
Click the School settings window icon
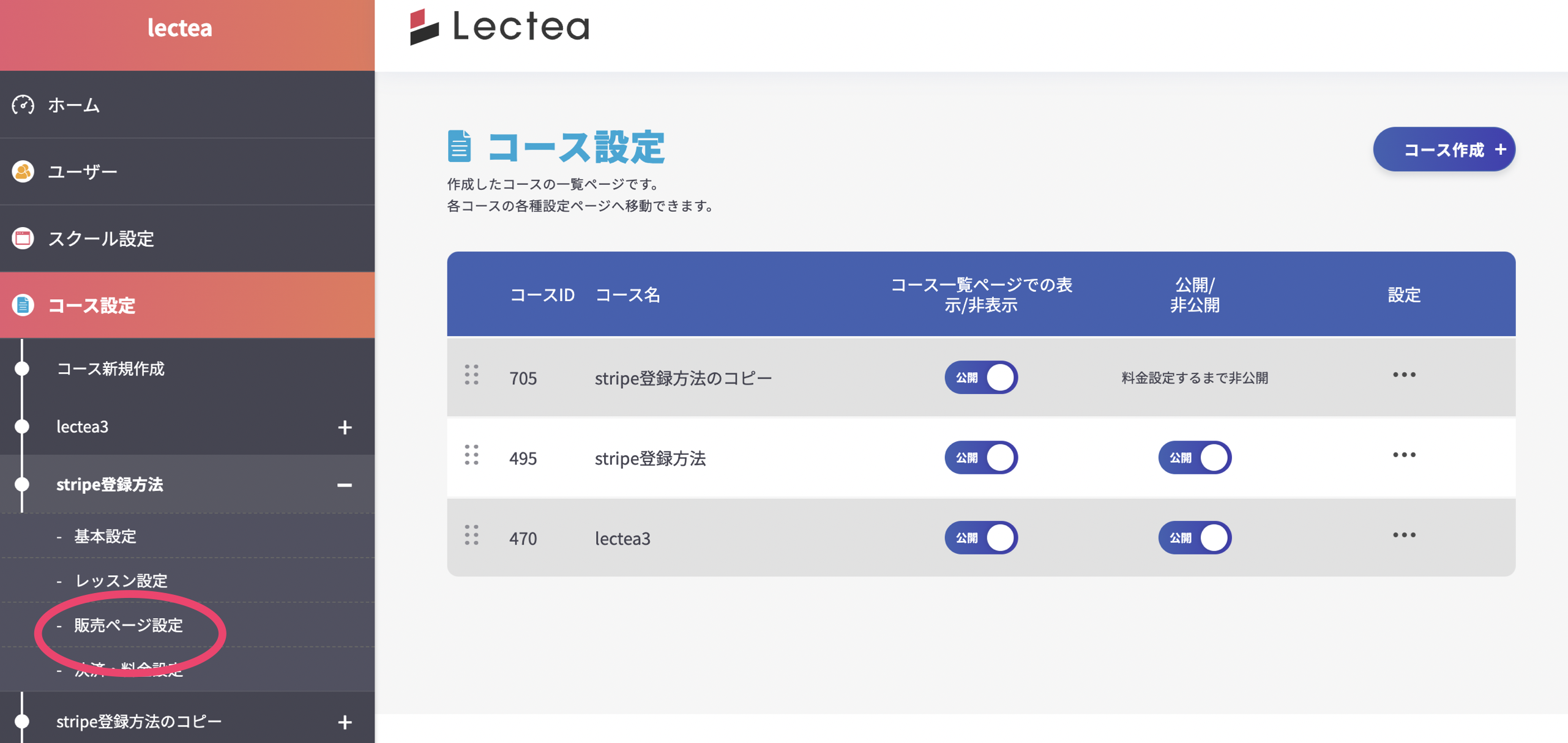23,238
